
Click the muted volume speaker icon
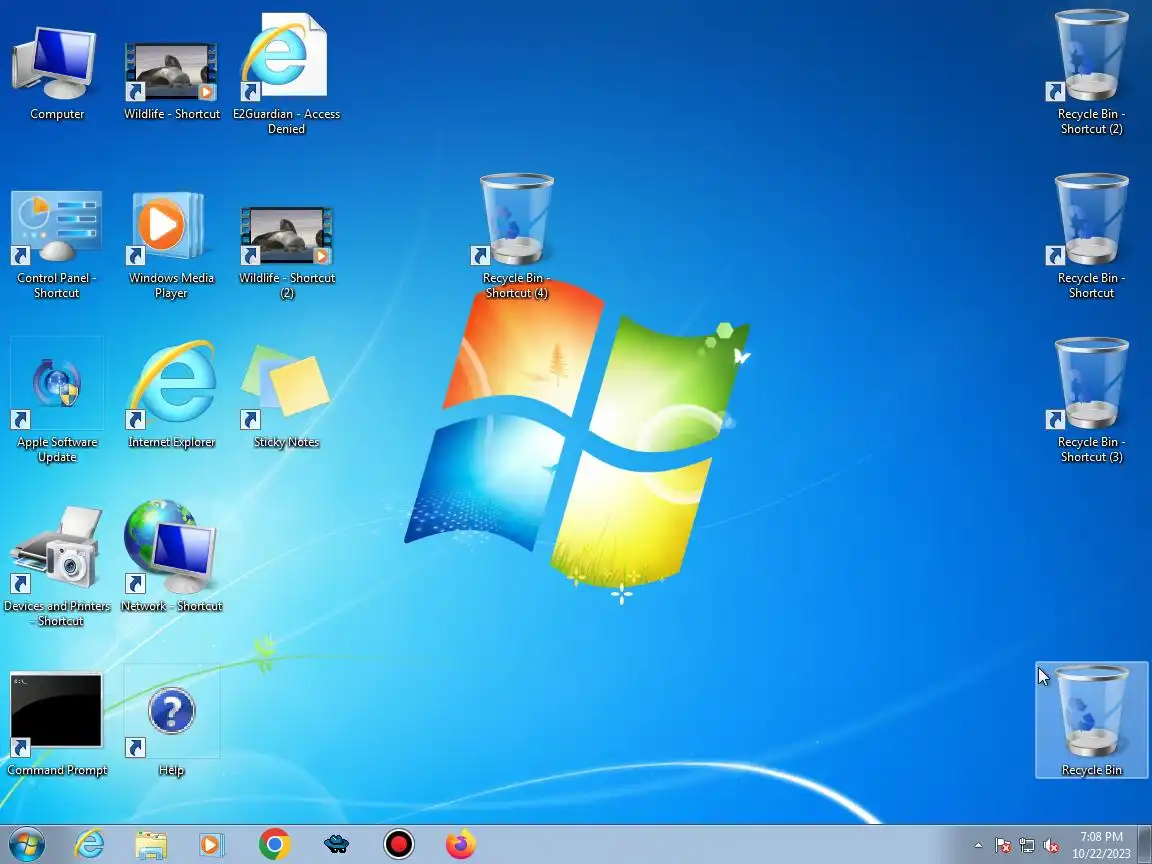pos(1051,846)
